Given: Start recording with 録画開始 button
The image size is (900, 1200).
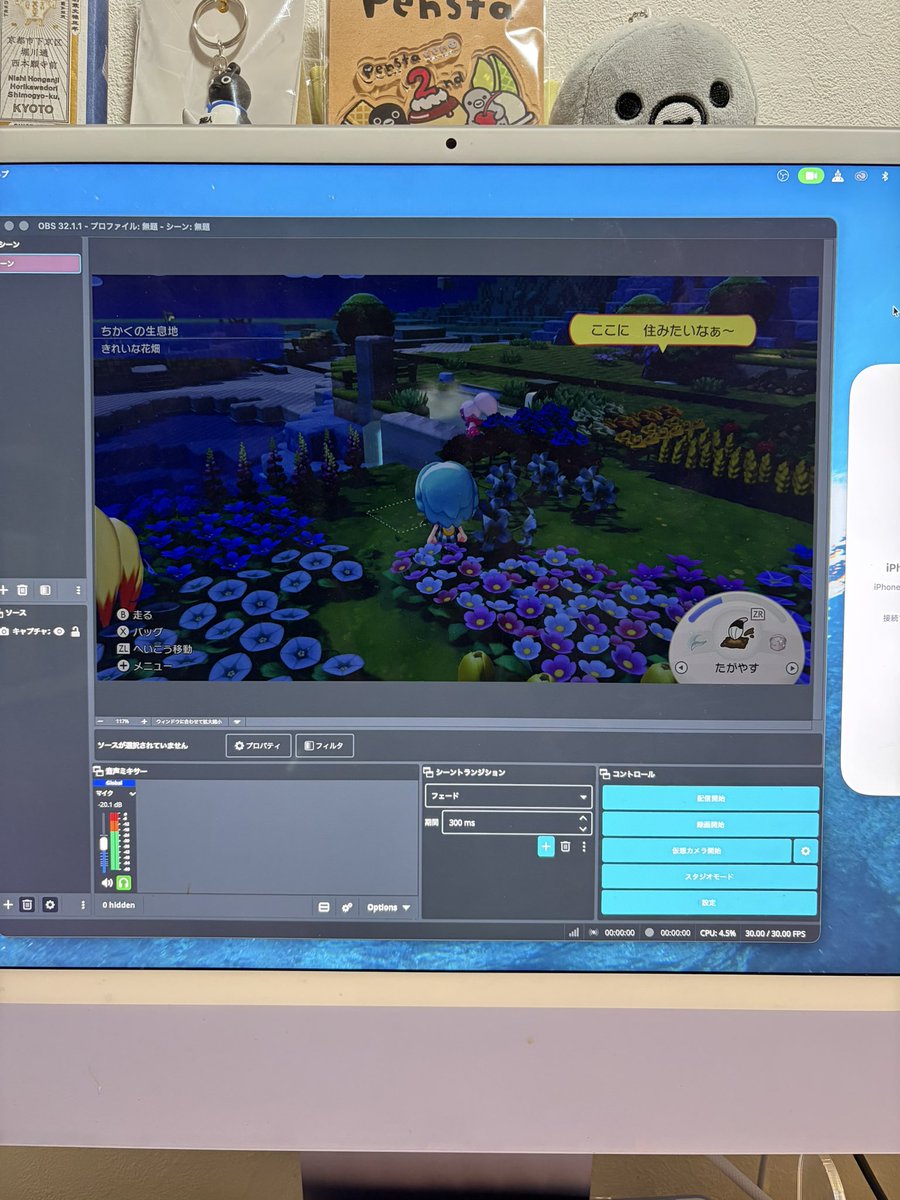Looking at the screenshot, I should 710,825.
